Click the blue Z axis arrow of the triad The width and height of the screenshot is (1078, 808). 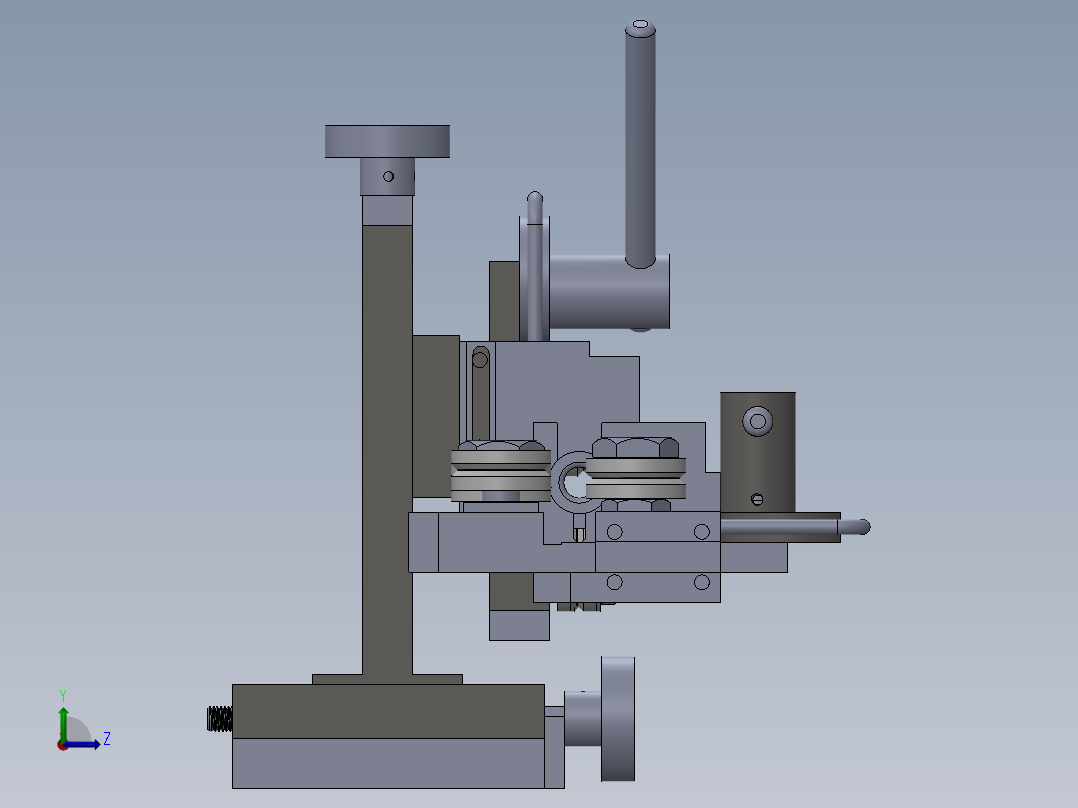(83, 744)
